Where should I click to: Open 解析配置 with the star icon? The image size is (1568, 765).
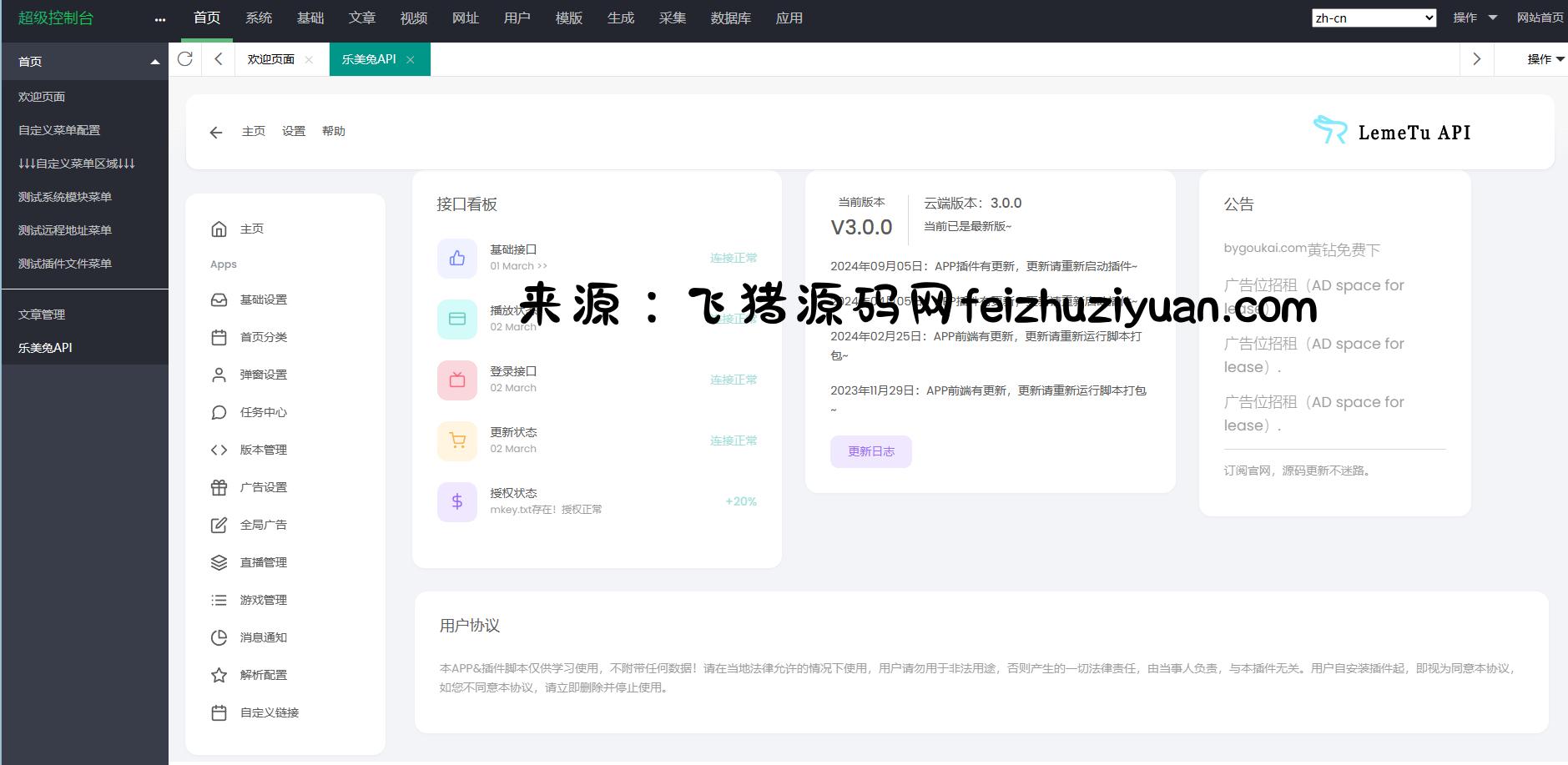[x=263, y=675]
